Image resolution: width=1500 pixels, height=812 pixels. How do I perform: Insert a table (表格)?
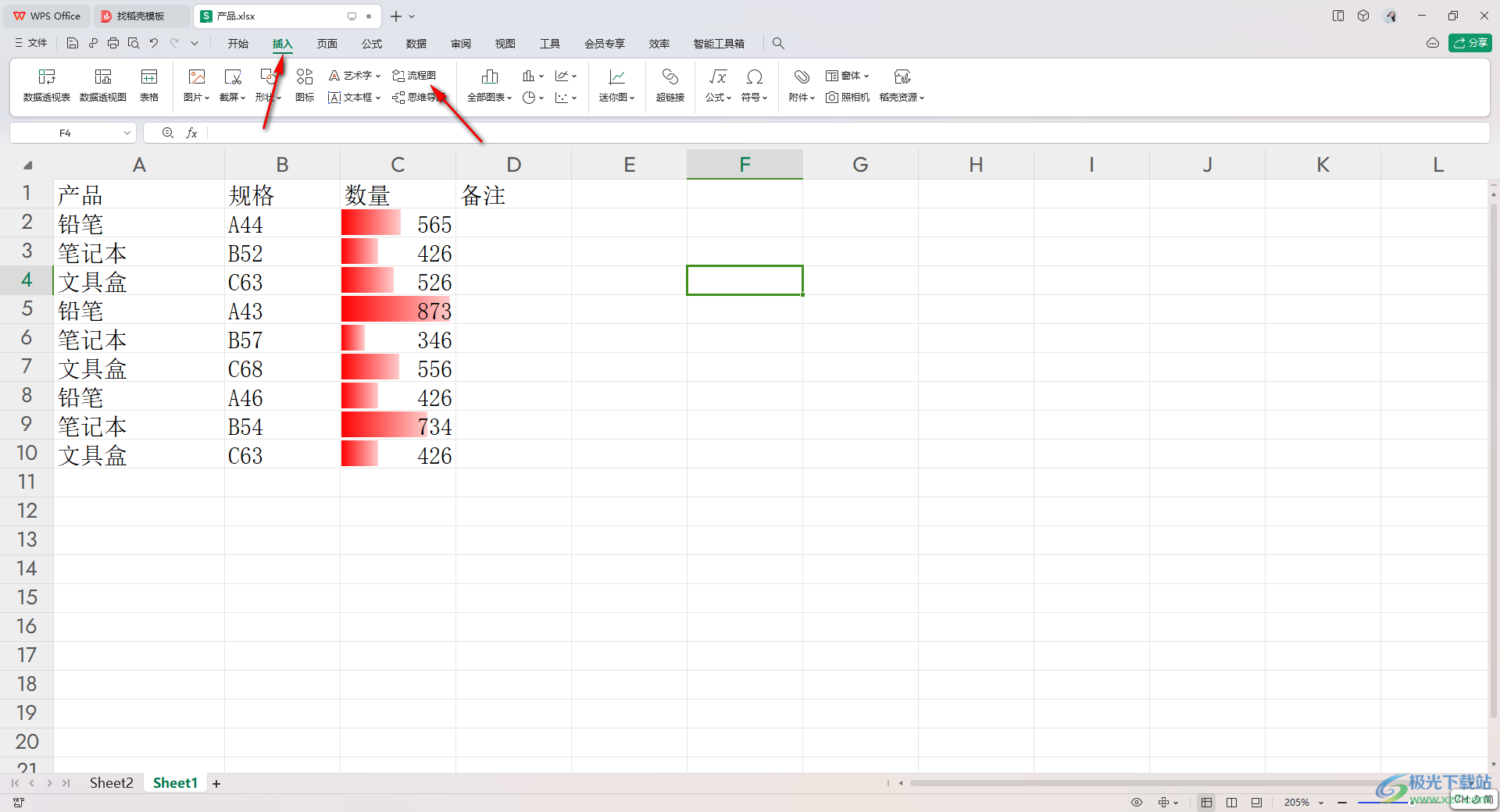pyautogui.click(x=149, y=85)
